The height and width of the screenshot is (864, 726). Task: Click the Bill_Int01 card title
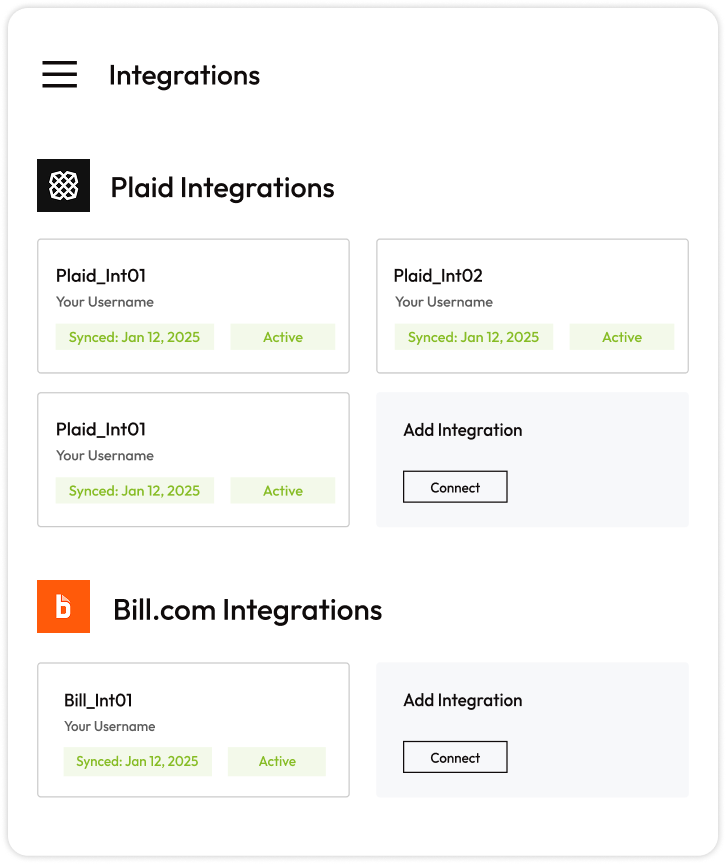tap(98, 700)
